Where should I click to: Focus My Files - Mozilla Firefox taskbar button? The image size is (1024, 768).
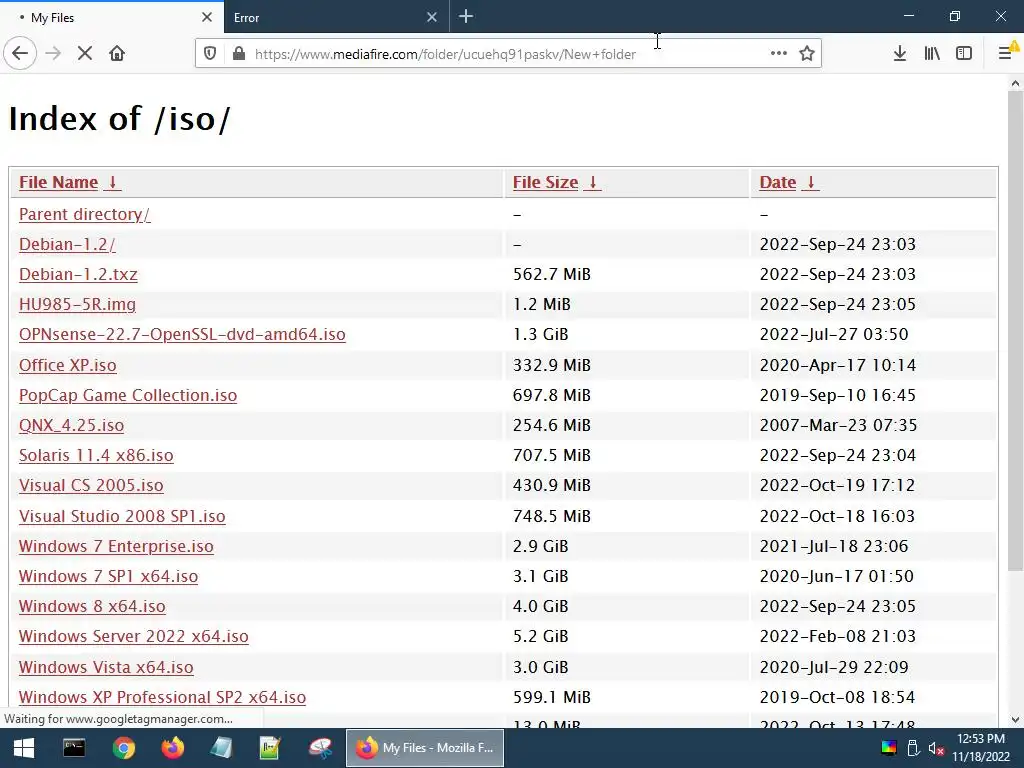tap(424, 748)
